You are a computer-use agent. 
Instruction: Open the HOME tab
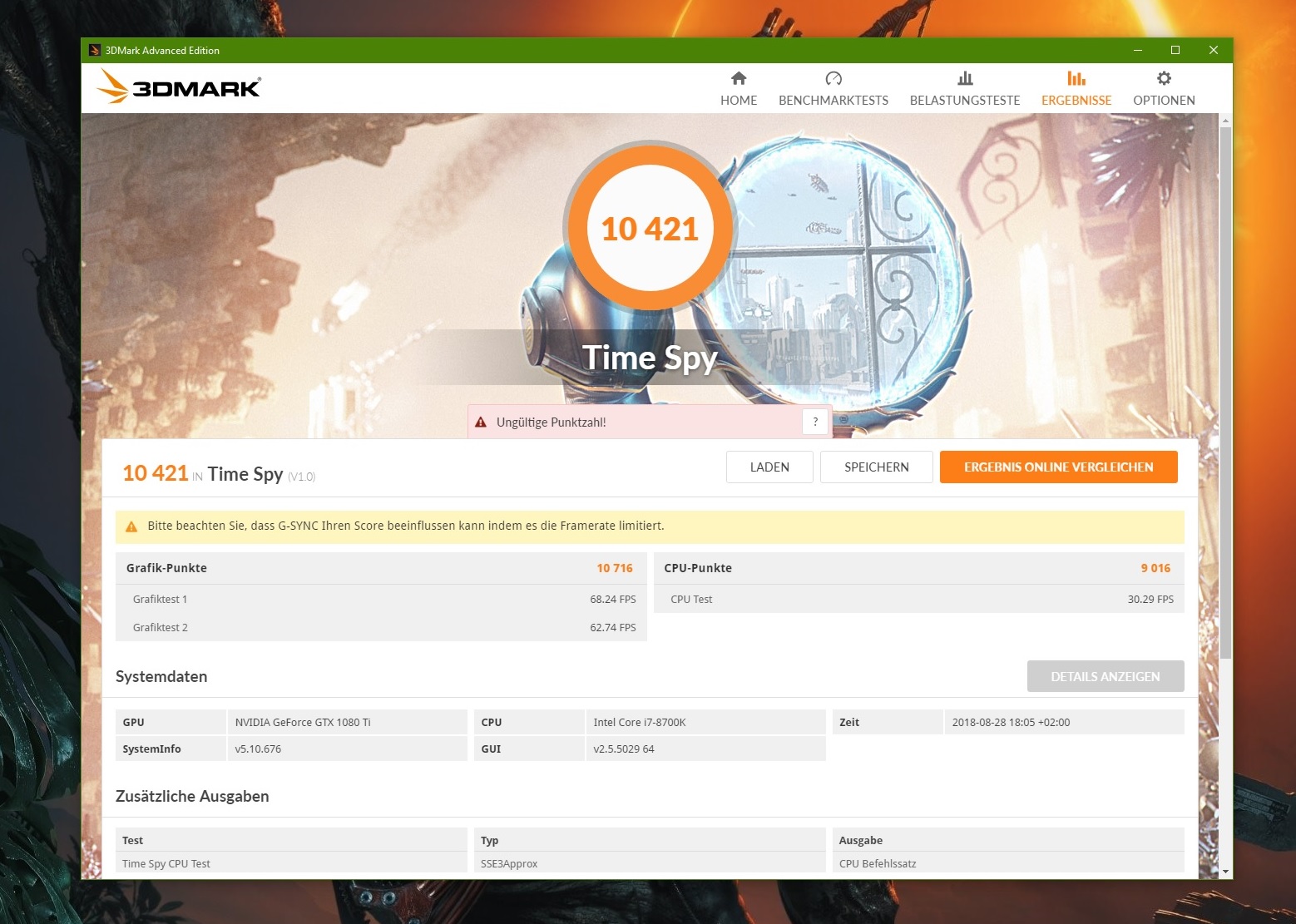(x=739, y=89)
